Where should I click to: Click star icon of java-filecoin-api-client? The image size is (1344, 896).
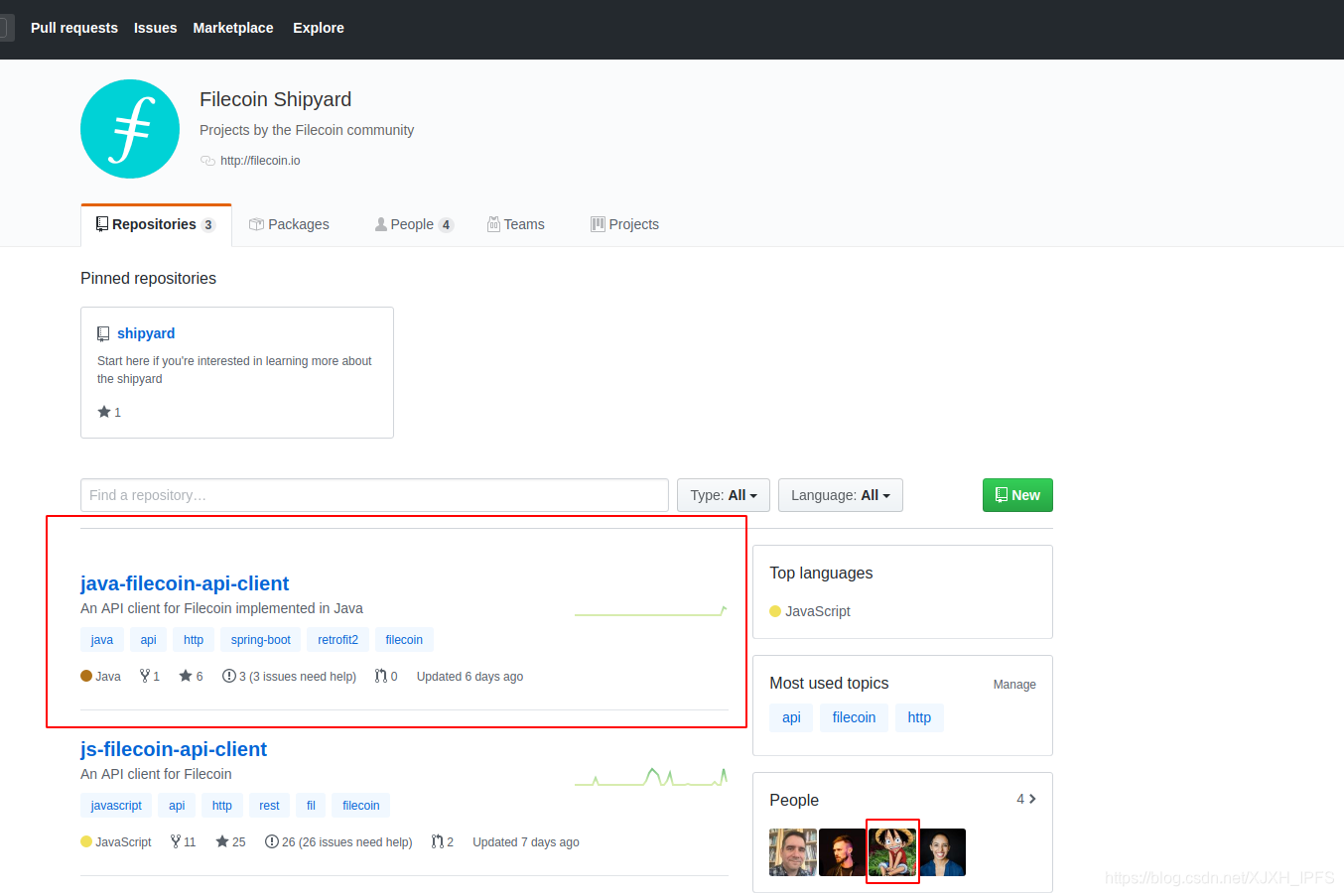[186, 676]
